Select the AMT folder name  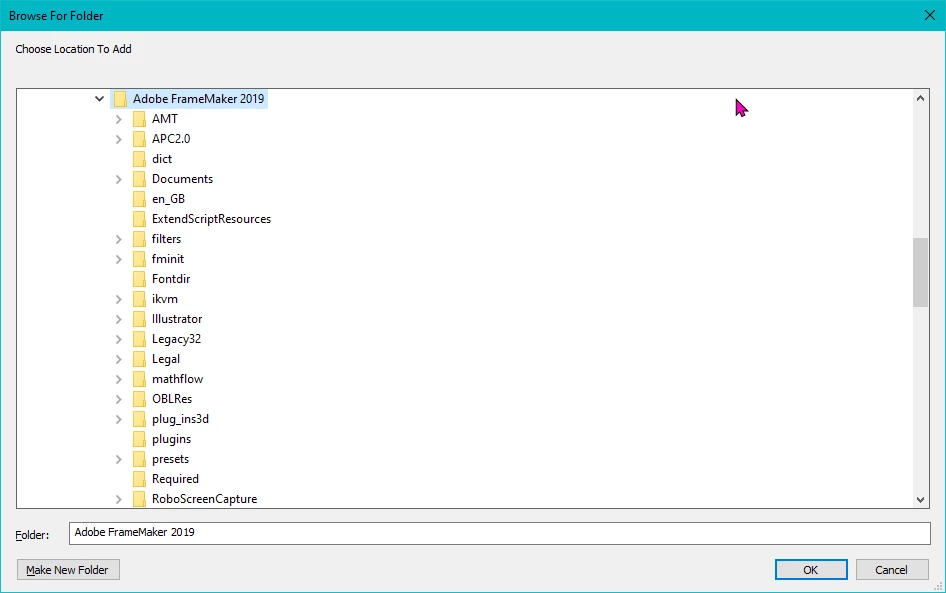click(x=165, y=119)
